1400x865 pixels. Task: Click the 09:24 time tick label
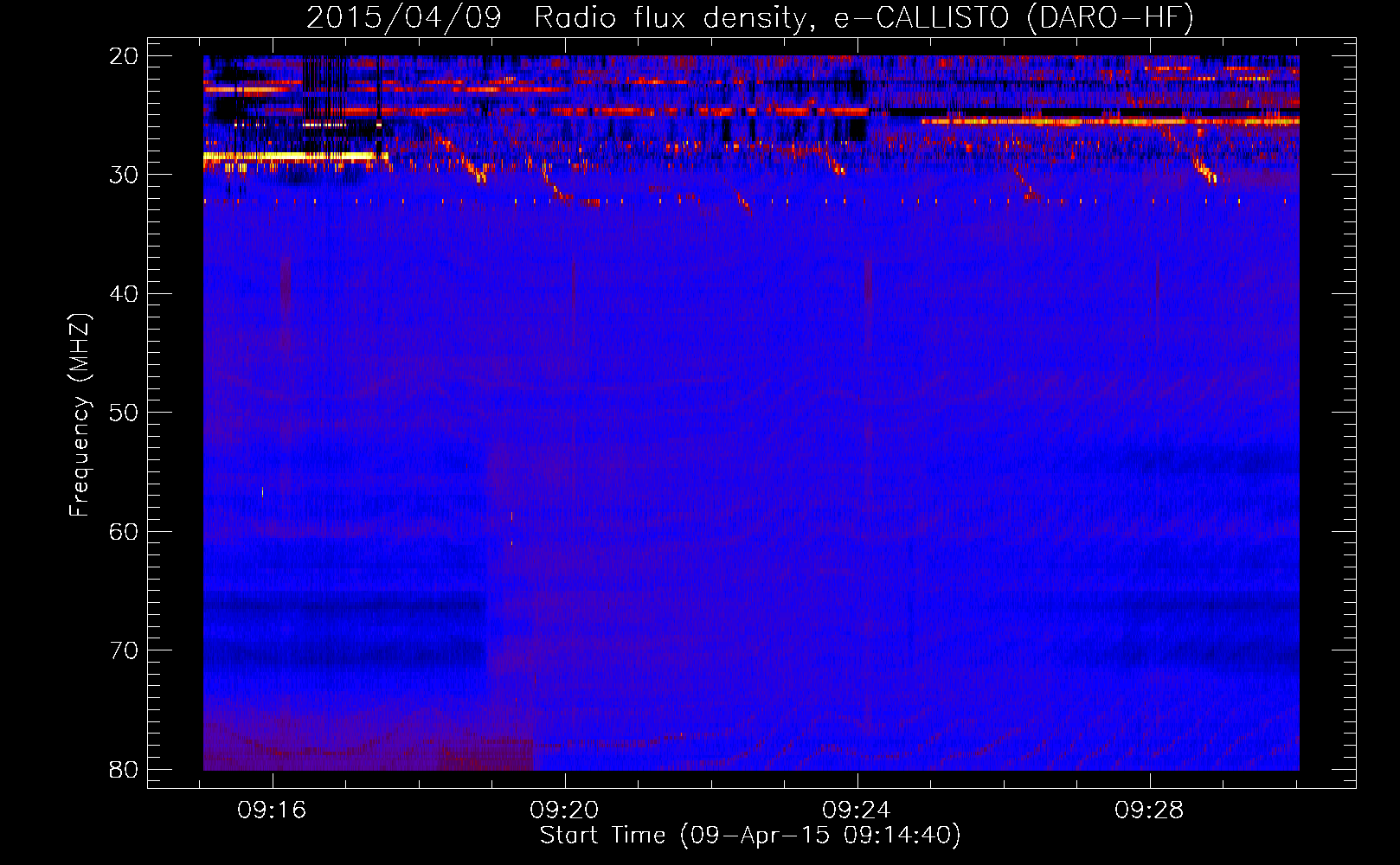pos(857,811)
